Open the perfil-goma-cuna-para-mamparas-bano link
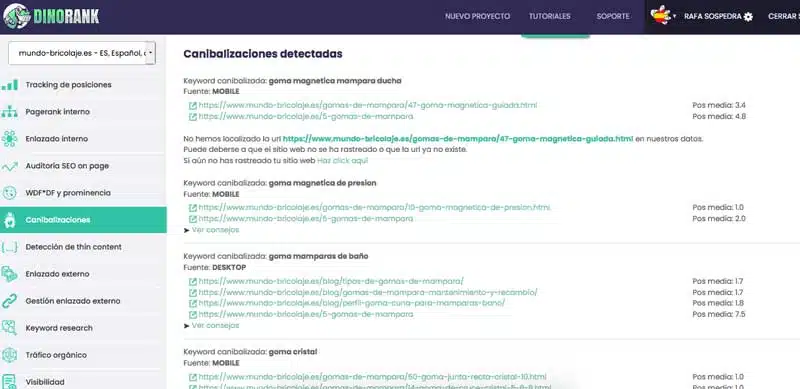This screenshot has height=389, width=800. pyautogui.click(x=352, y=303)
